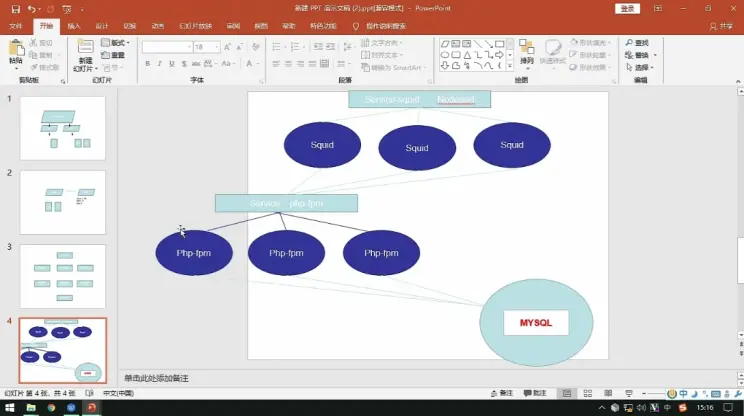
Task: Apply italic formatting
Action: 159,64
